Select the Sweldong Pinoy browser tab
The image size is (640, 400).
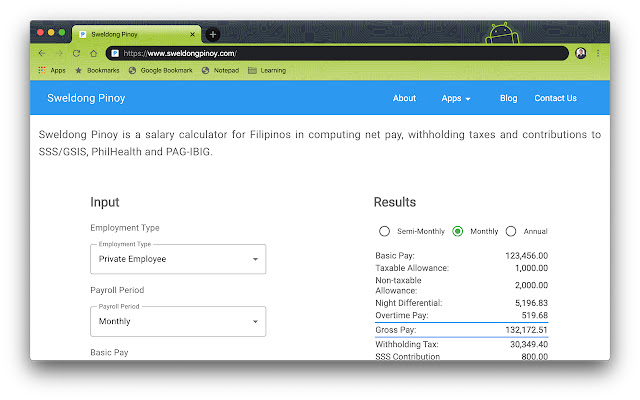(x=136, y=35)
